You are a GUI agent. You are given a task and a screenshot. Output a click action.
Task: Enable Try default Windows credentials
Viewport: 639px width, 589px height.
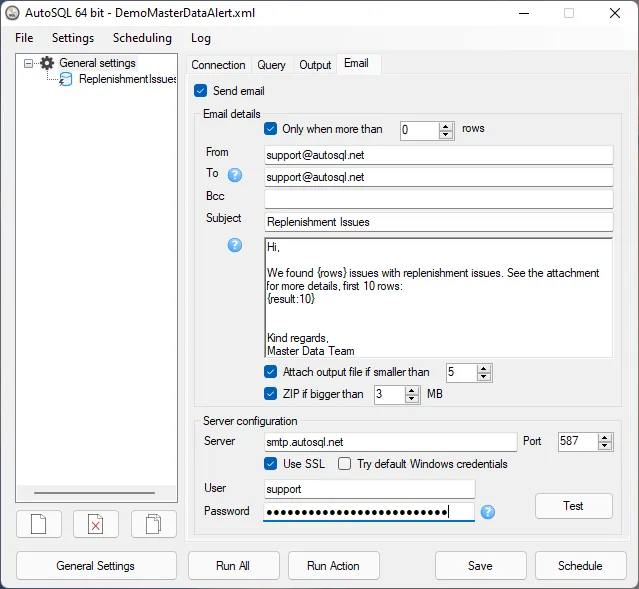[344, 464]
